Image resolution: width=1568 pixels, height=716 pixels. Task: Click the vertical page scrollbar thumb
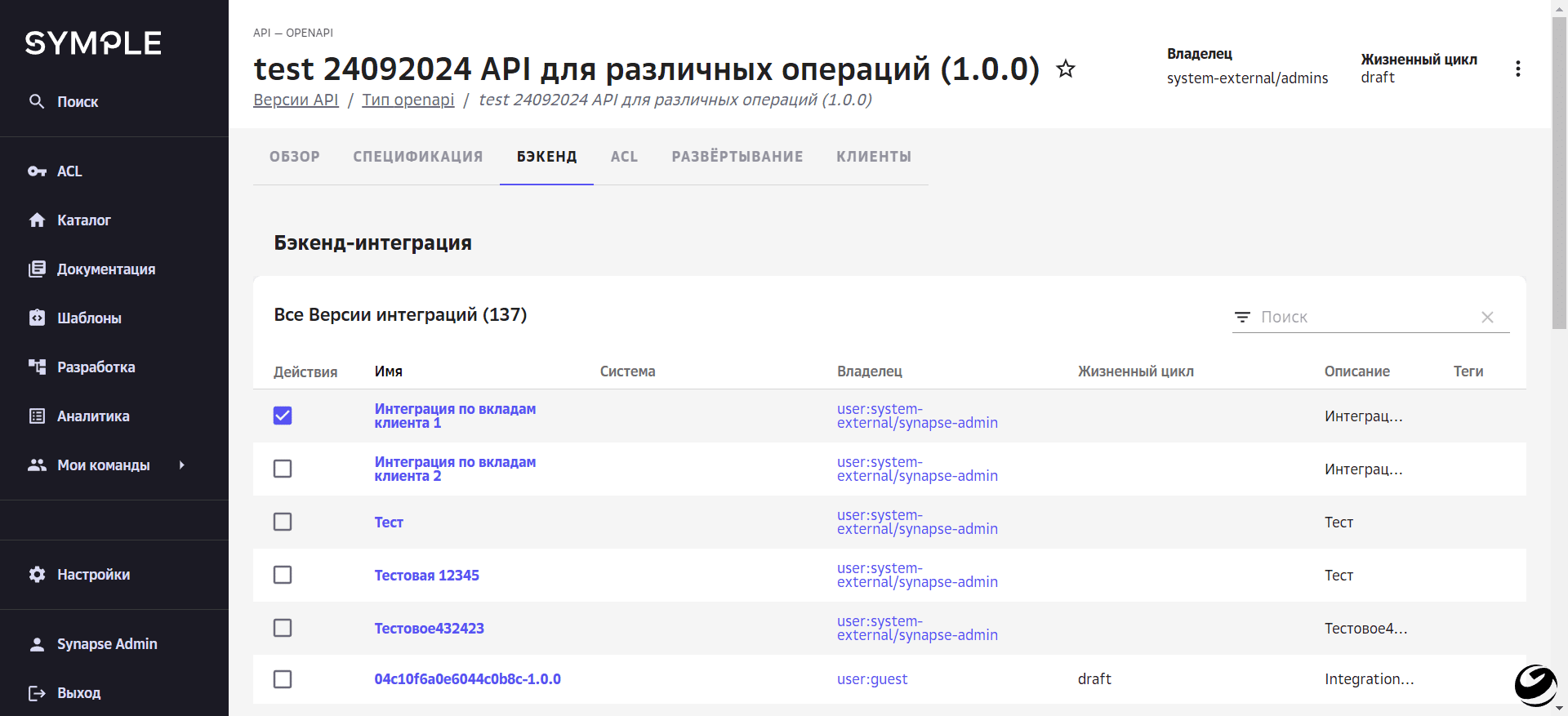(x=1559, y=171)
